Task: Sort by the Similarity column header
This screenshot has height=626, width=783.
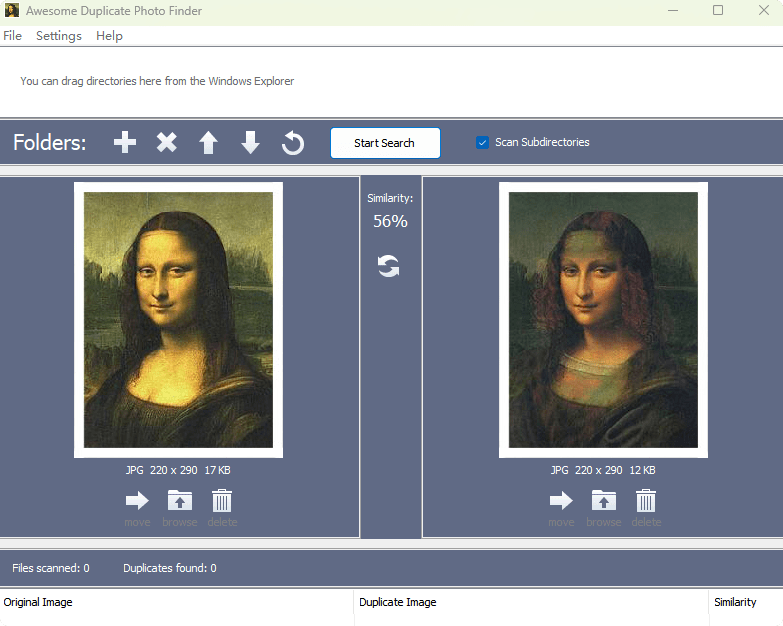Action: click(746, 602)
